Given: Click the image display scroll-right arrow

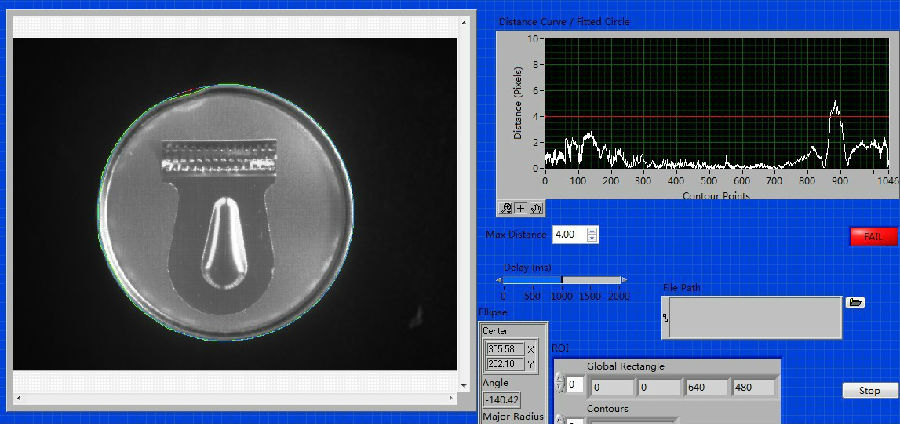Looking at the screenshot, I should [451, 399].
